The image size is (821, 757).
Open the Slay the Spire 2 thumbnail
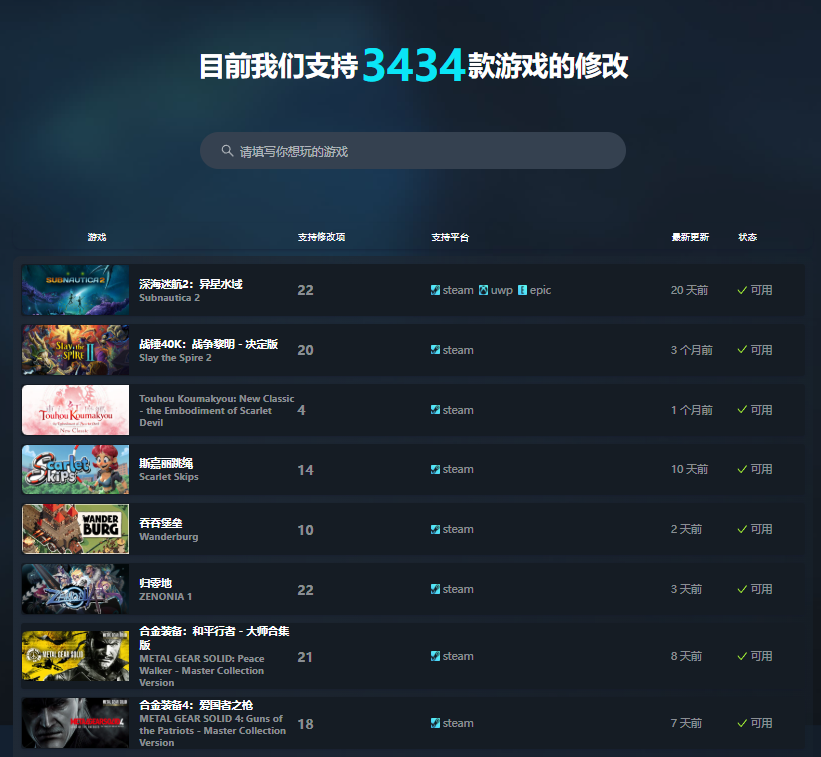click(75, 350)
